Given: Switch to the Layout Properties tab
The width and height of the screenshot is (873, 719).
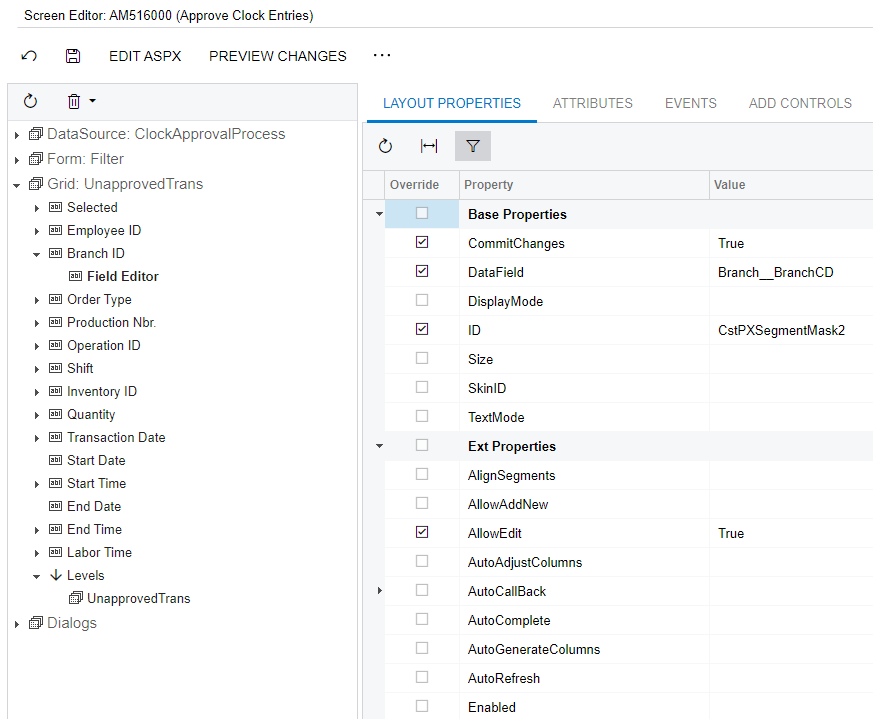Looking at the screenshot, I should (x=452, y=104).
